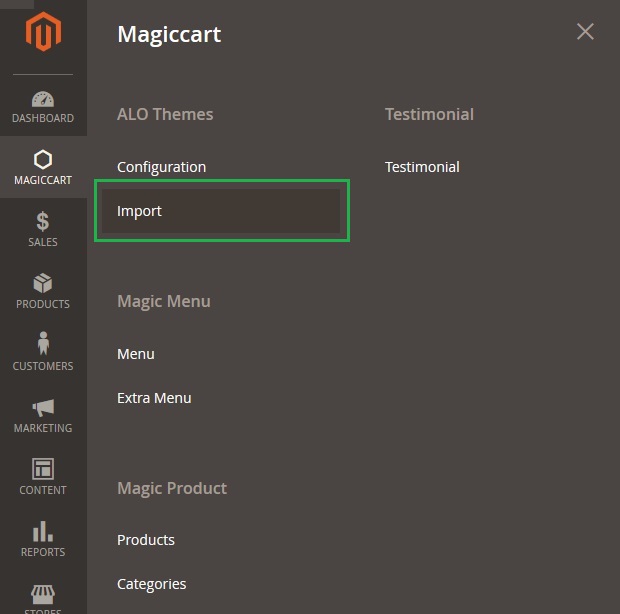Open the Stores icon in sidebar
620x614 pixels.
[x=43, y=596]
